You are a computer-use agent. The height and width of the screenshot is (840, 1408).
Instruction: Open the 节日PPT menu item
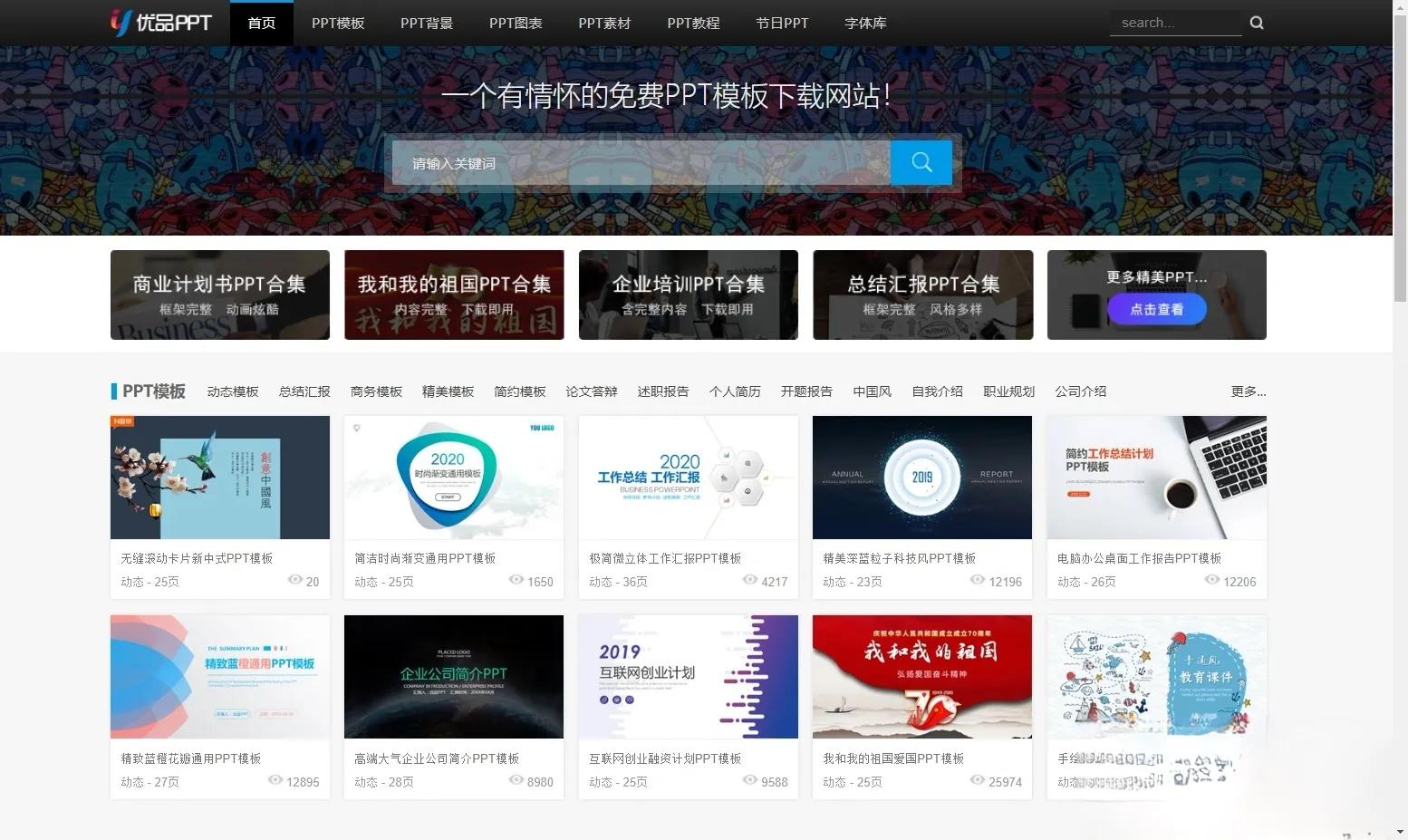click(x=781, y=23)
